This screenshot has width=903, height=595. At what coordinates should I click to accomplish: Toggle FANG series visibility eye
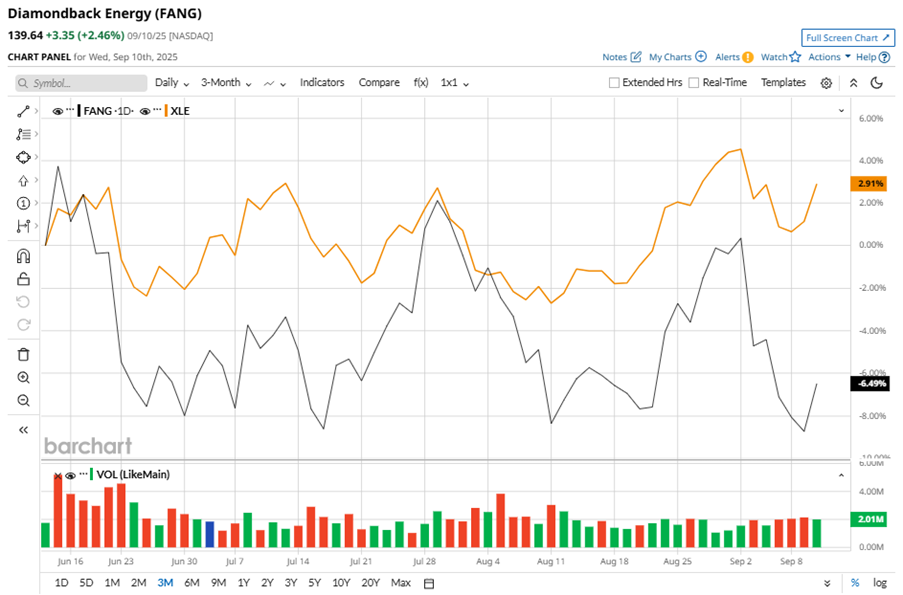[58, 111]
